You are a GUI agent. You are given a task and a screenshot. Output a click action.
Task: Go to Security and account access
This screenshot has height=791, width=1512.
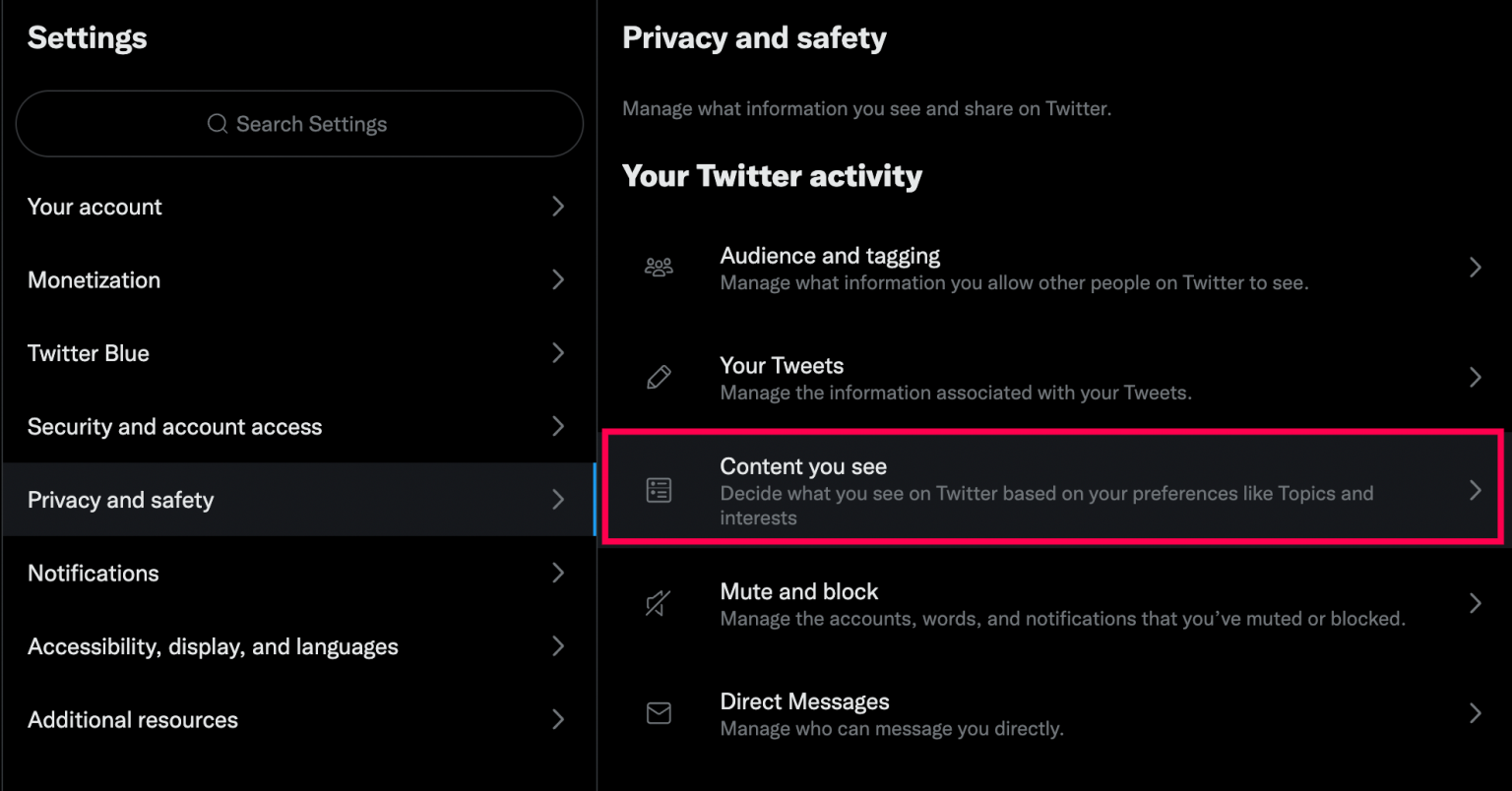(174, 426)
